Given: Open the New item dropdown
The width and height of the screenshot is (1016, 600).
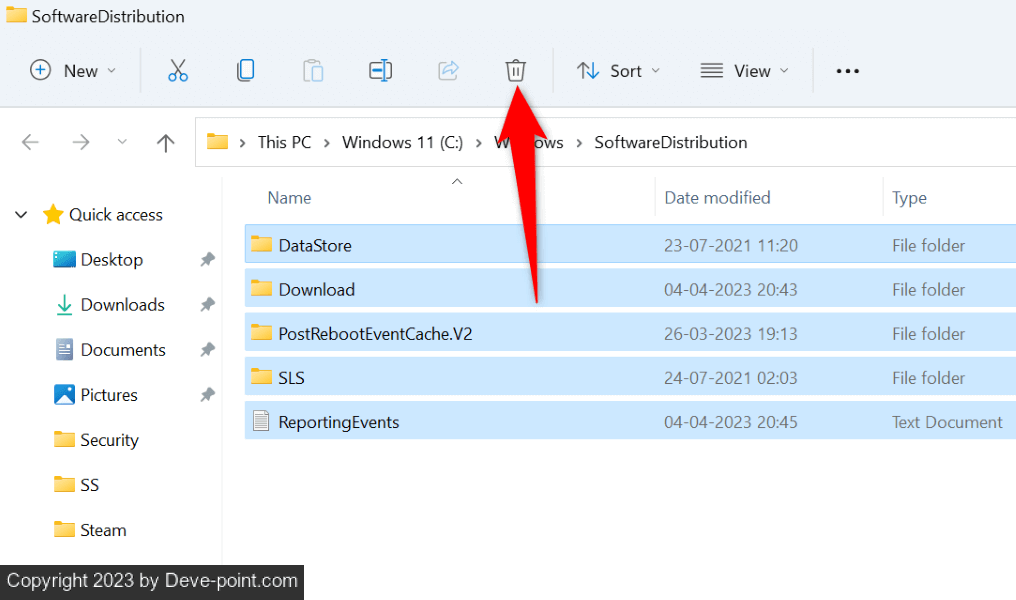Looking at the screenshot, I should point(74,71).
